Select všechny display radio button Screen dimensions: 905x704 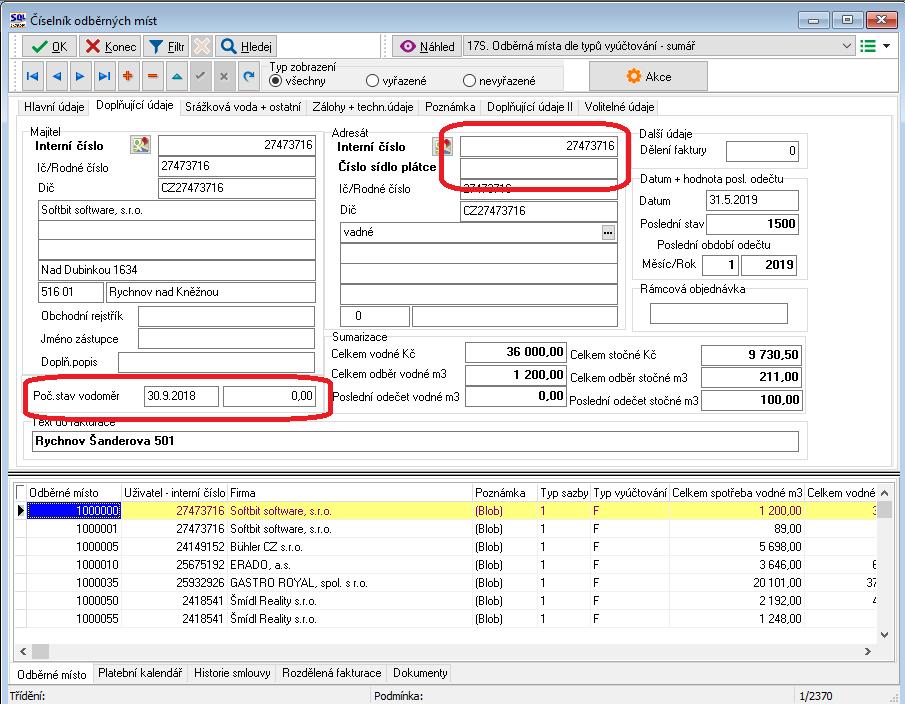tap(276, 81)
